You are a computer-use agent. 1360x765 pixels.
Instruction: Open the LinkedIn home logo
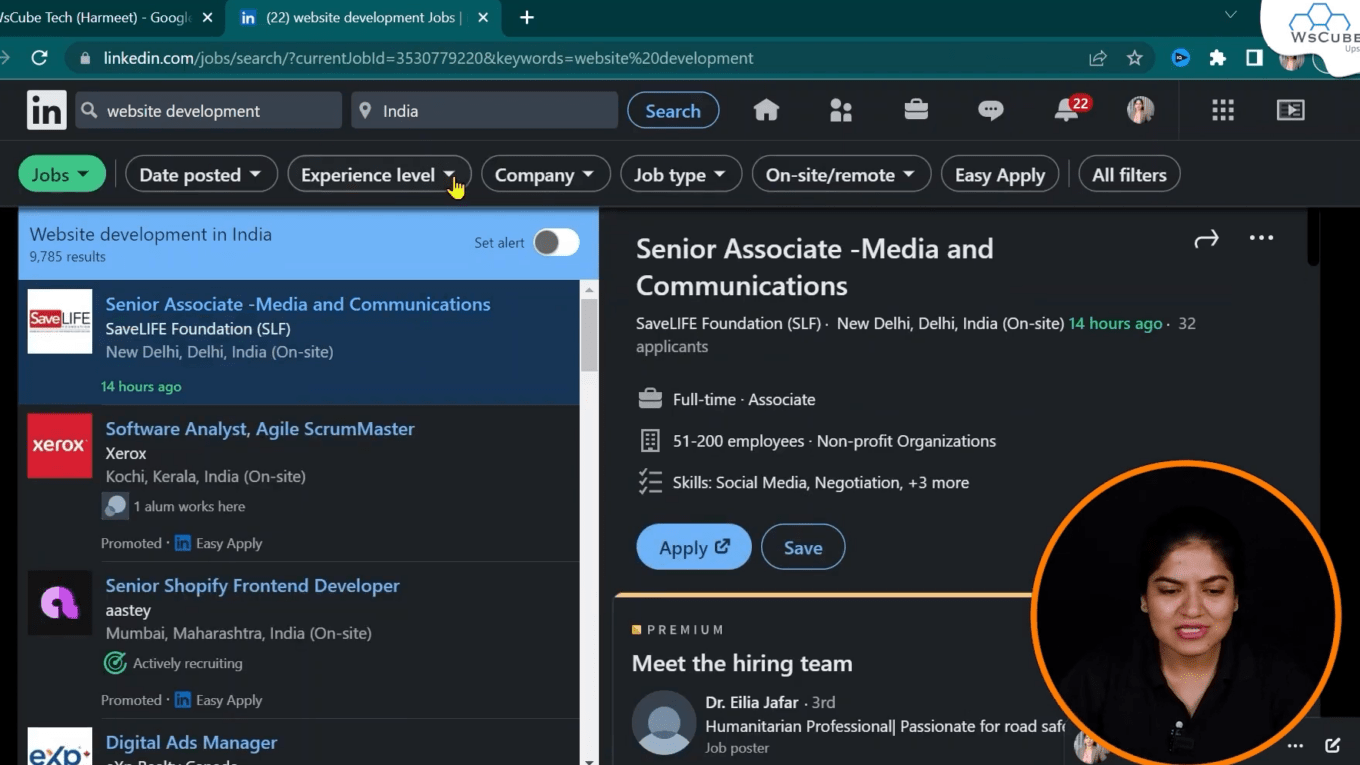coord(47,111)
